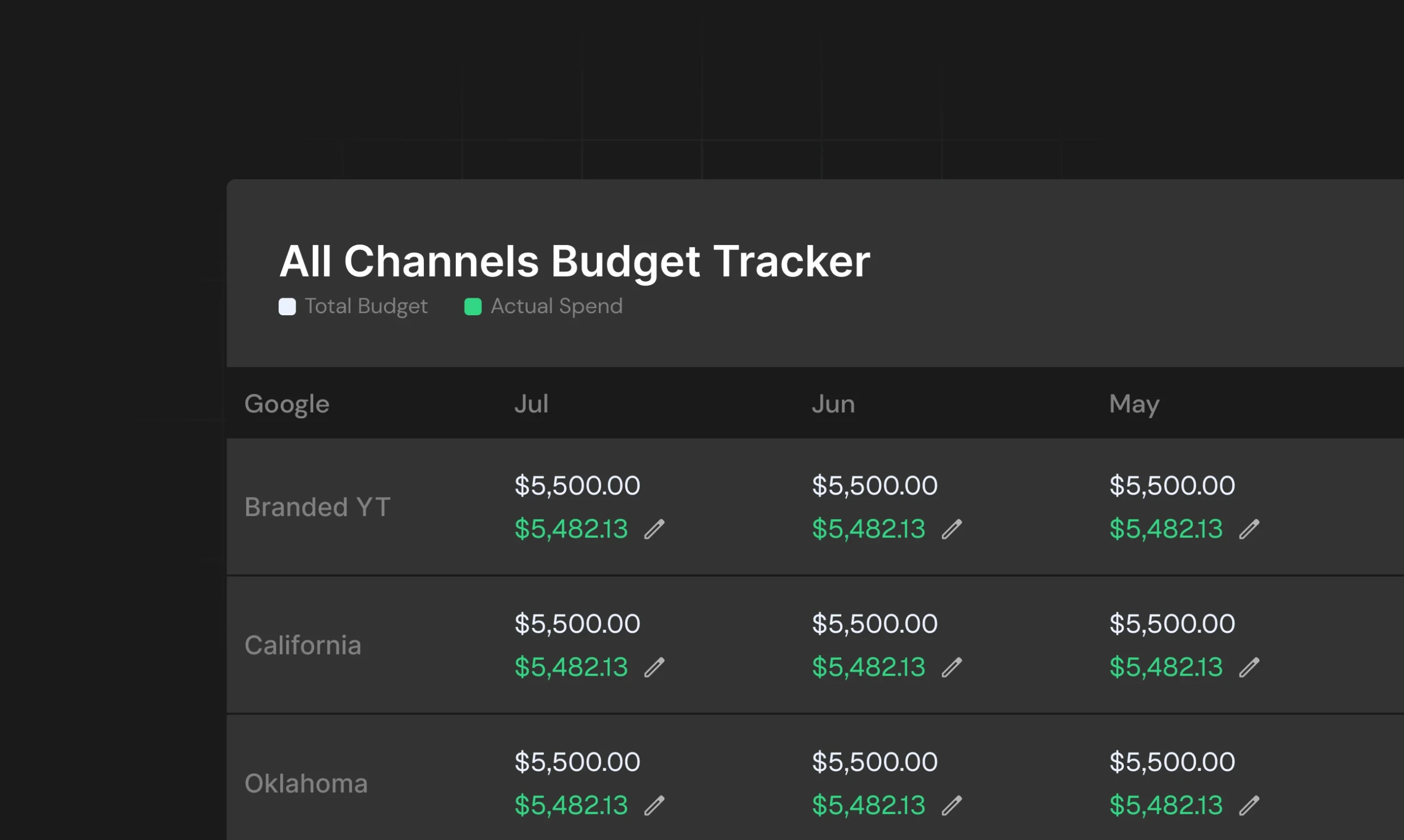Edit Oklahoma actual spend for Jun
1404x840 pixels.
click(952, 805)
